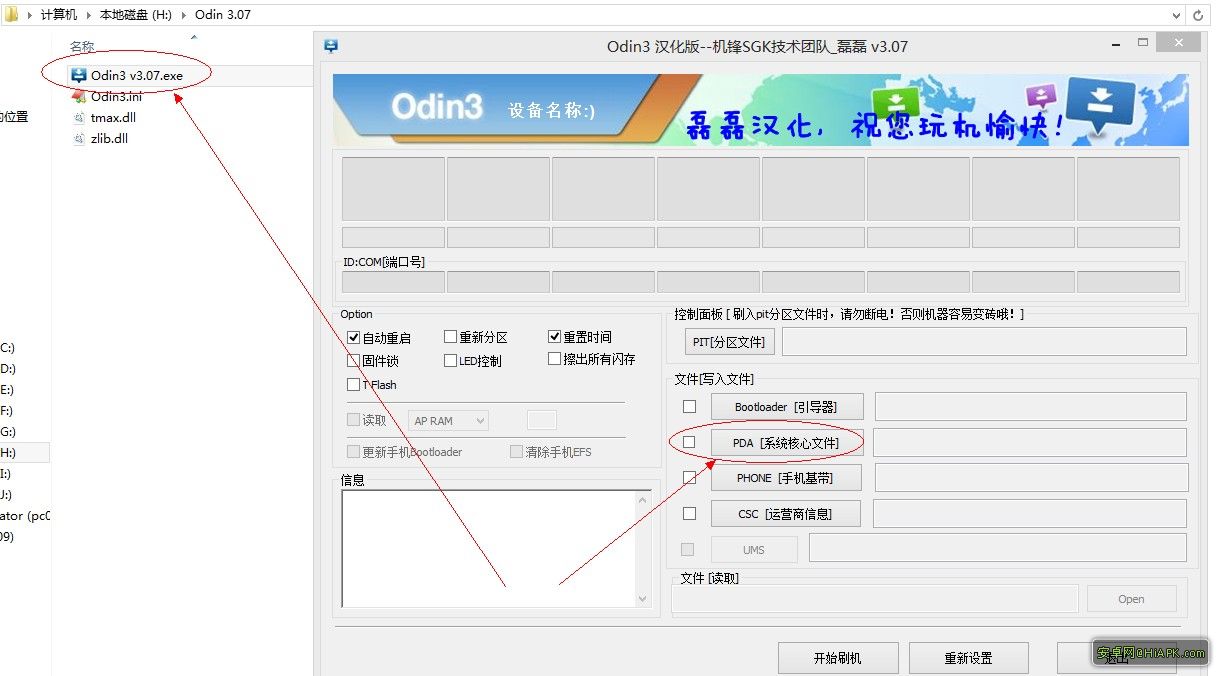Go to 本地磁盘 (H:) in breadcrumb
This screenshot has width=1219, height=676.
pos(135,15)
